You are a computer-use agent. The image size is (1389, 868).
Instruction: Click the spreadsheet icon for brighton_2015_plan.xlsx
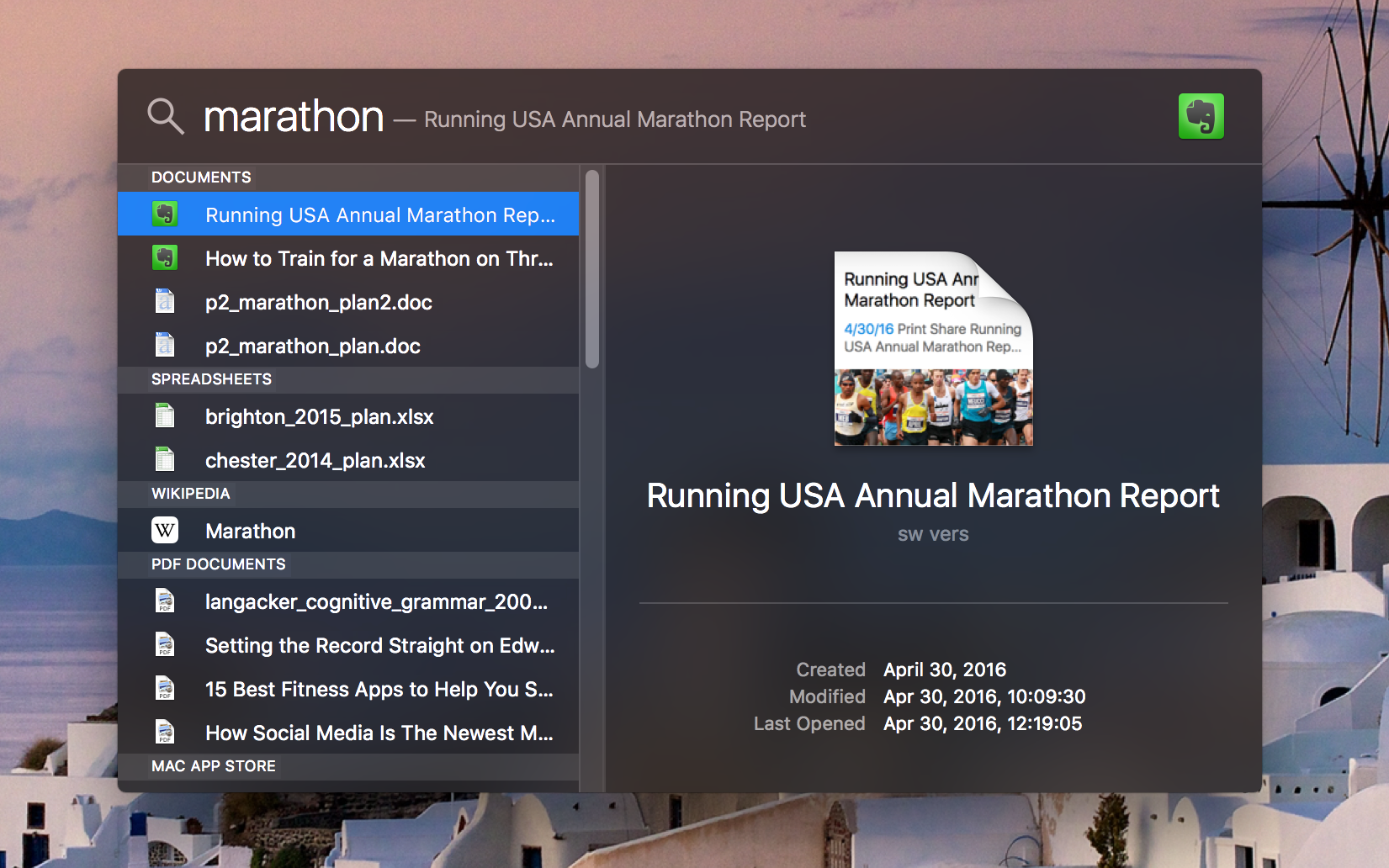[x=165, y=415]
